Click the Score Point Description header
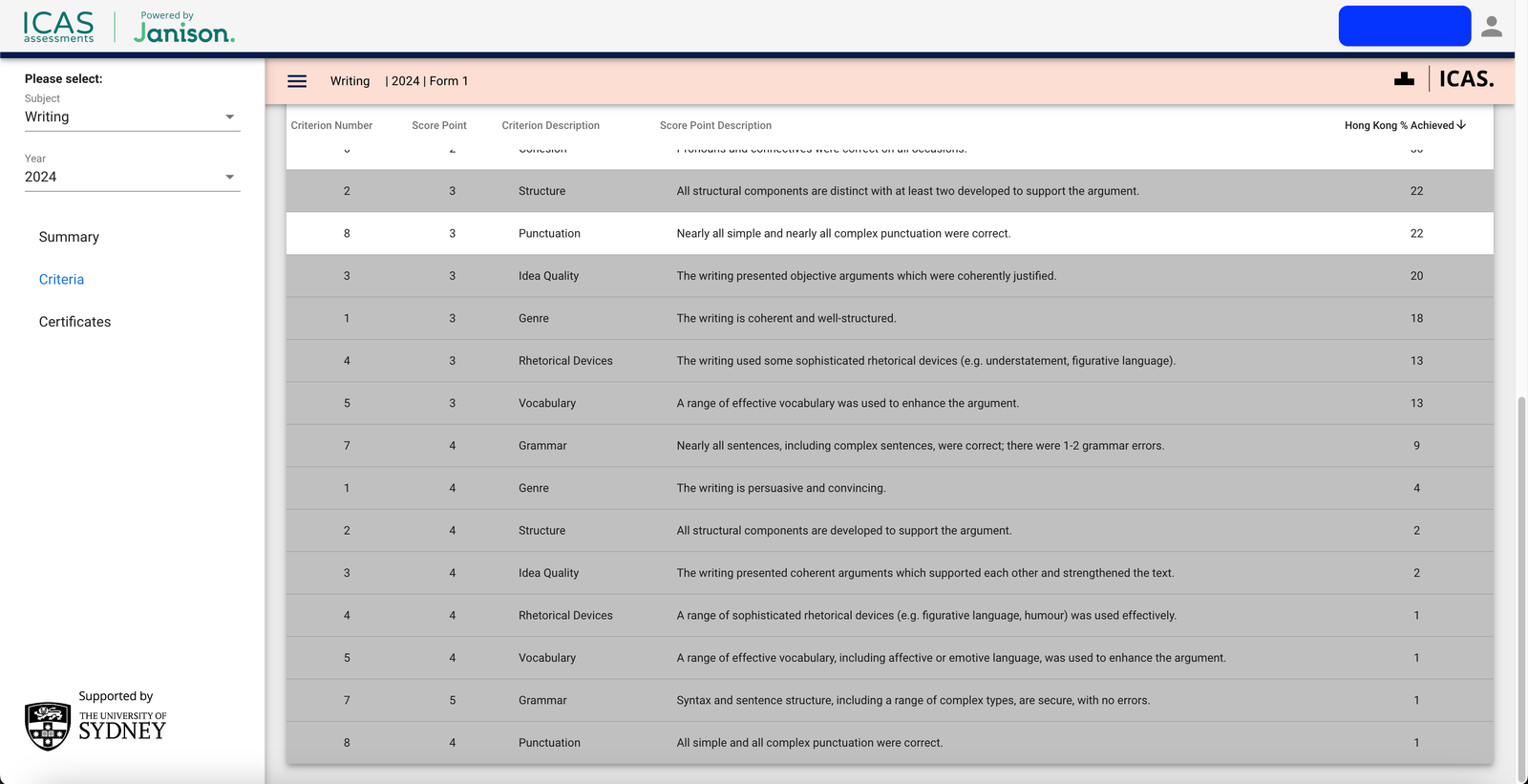The image size is (1528, 784). (715, 125)
